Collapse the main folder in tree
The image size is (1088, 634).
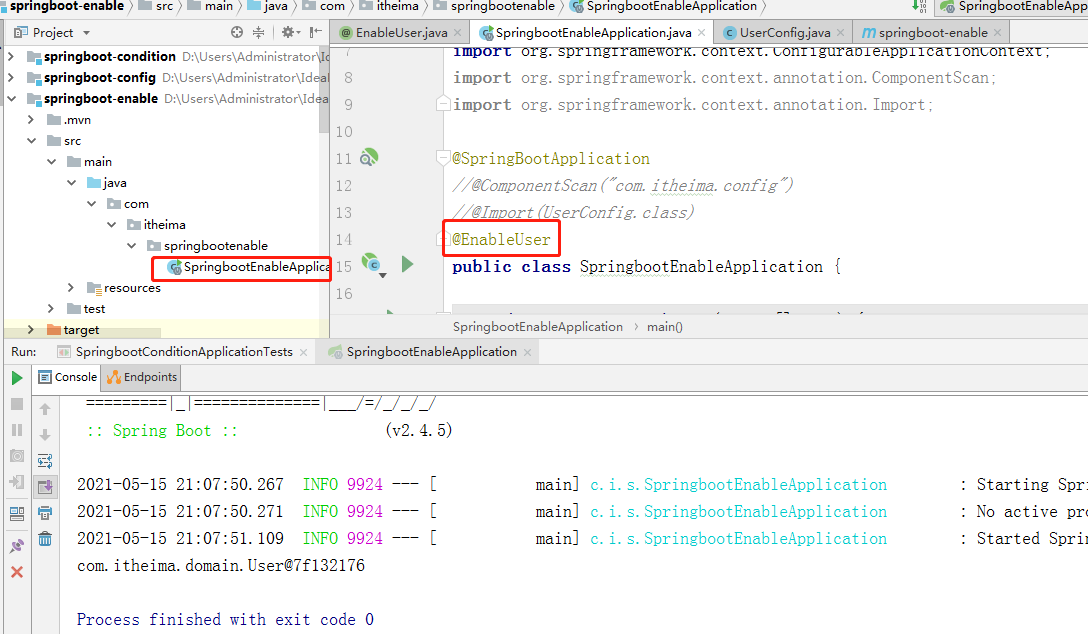click(x=51, y=162)
